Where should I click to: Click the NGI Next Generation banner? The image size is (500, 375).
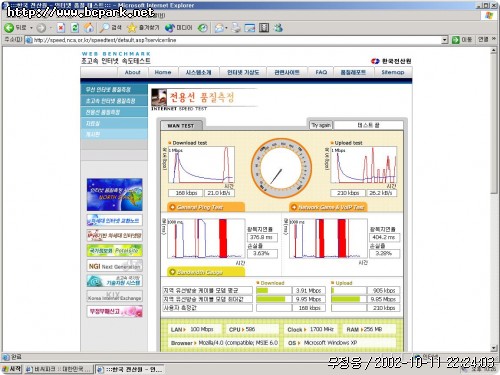click(x=114, y=266)
